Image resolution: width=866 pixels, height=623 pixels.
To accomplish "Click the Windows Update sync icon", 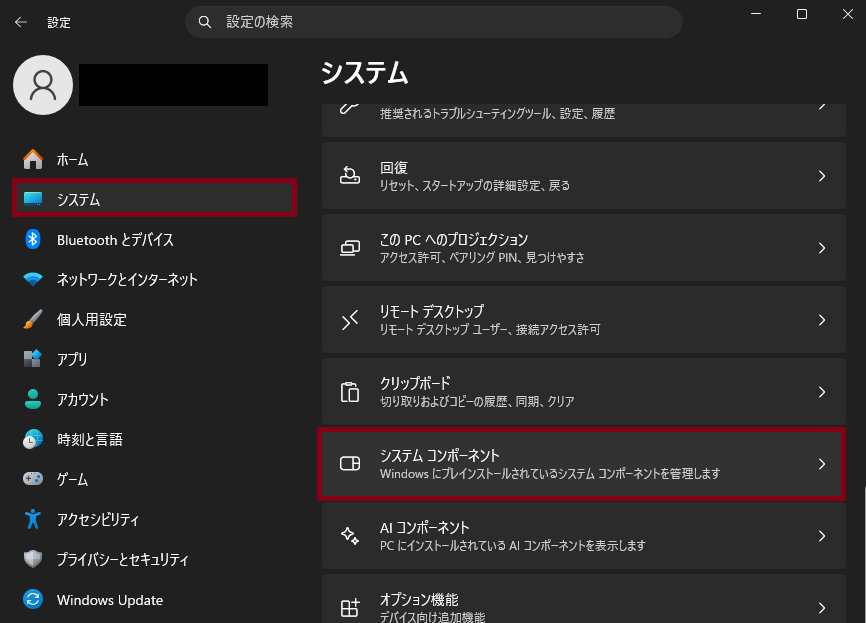I will tap(33, 600).
